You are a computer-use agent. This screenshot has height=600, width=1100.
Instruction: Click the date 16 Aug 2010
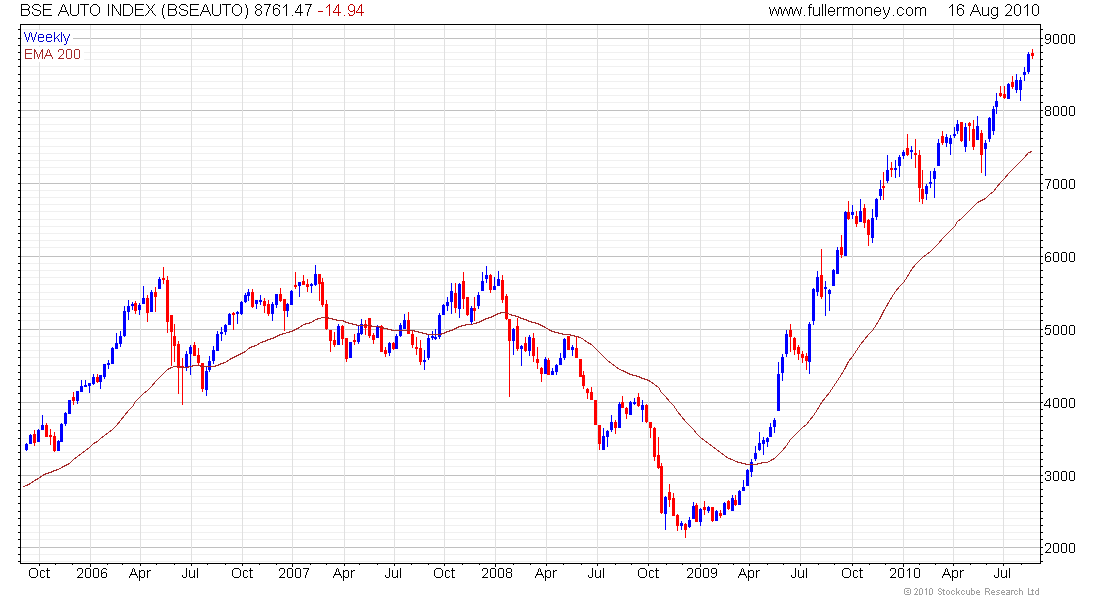[993, 11]
